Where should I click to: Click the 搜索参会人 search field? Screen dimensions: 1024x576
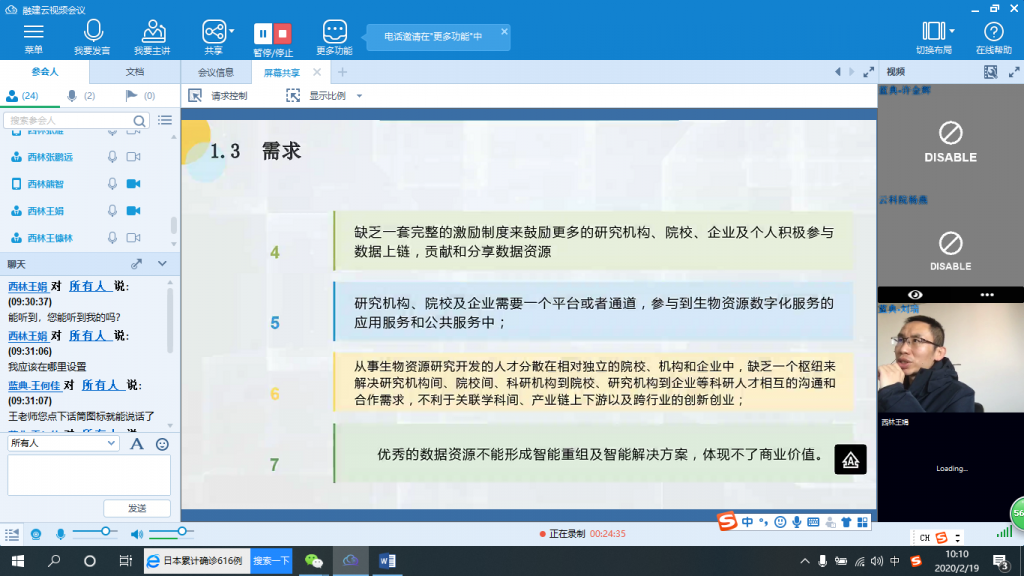[80, 120]
